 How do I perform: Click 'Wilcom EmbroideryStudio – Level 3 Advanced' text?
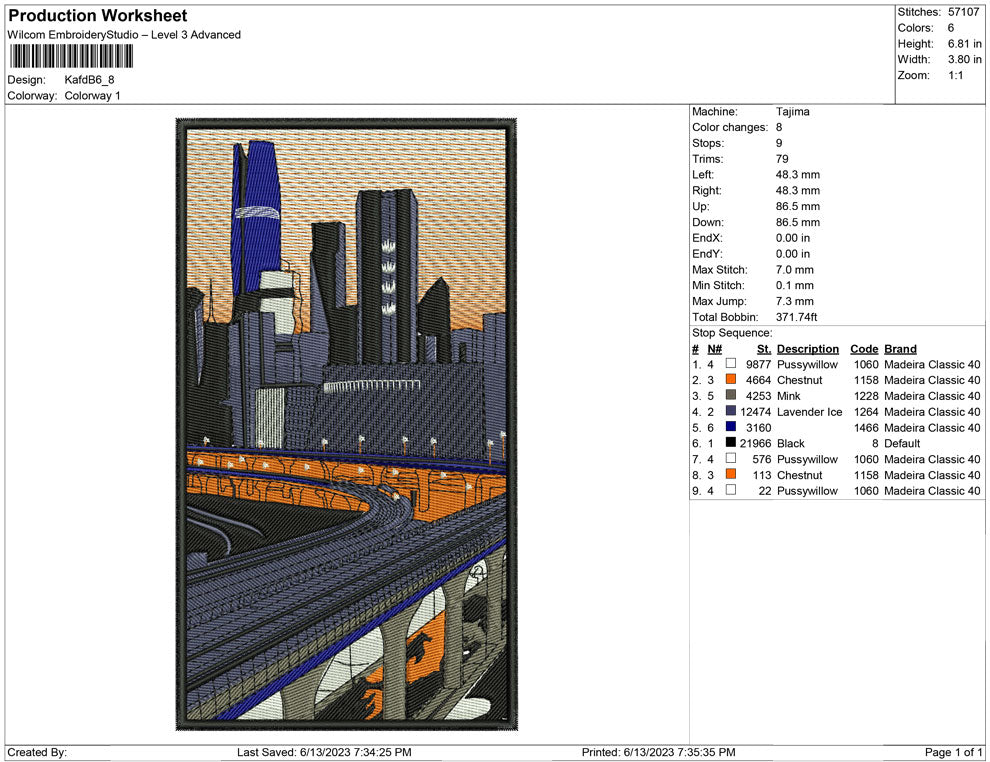tap(124, 35)
